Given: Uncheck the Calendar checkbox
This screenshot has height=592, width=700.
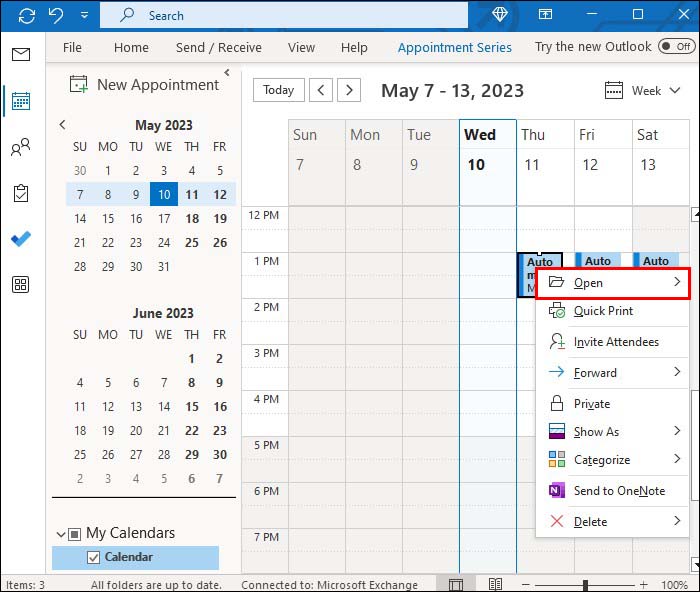Looking at the screenshot, I should (x=93, y=557).
